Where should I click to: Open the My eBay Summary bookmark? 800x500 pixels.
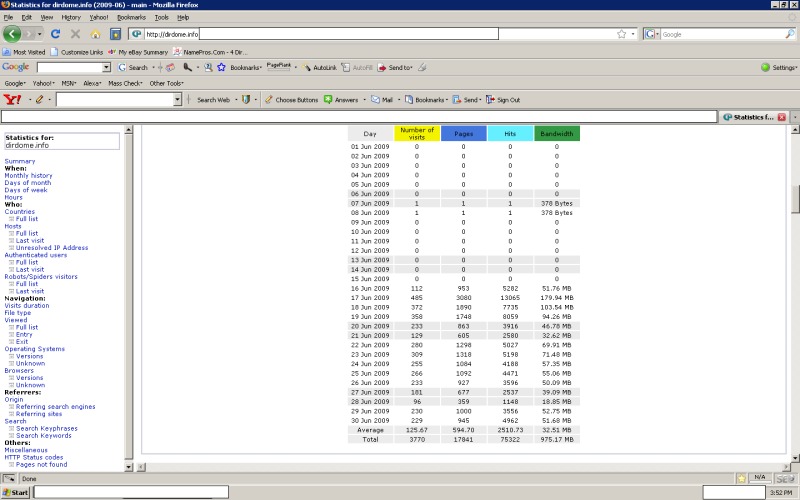(x=138, y=52)
